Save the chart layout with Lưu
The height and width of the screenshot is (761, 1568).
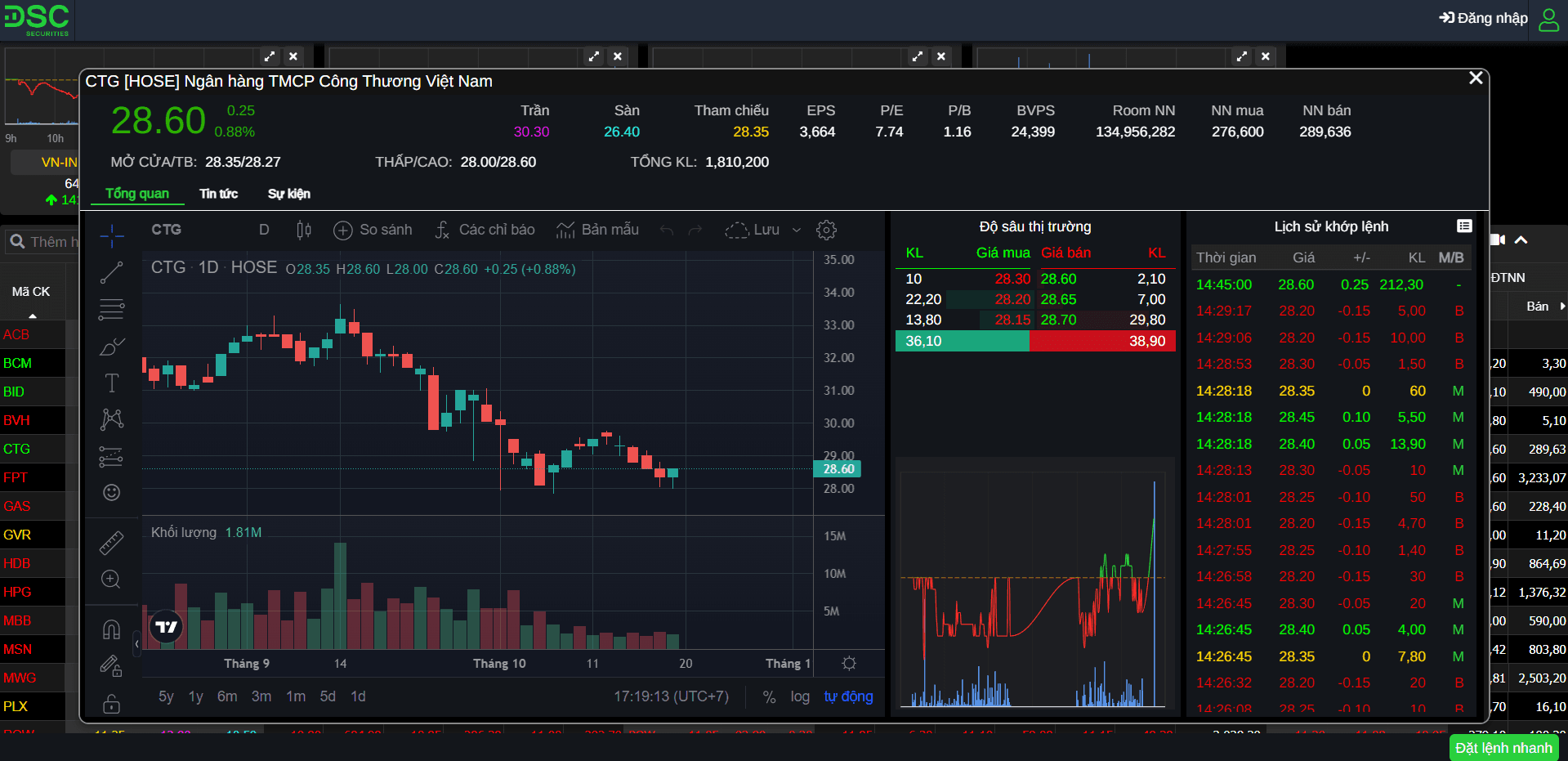coord(753,230)
